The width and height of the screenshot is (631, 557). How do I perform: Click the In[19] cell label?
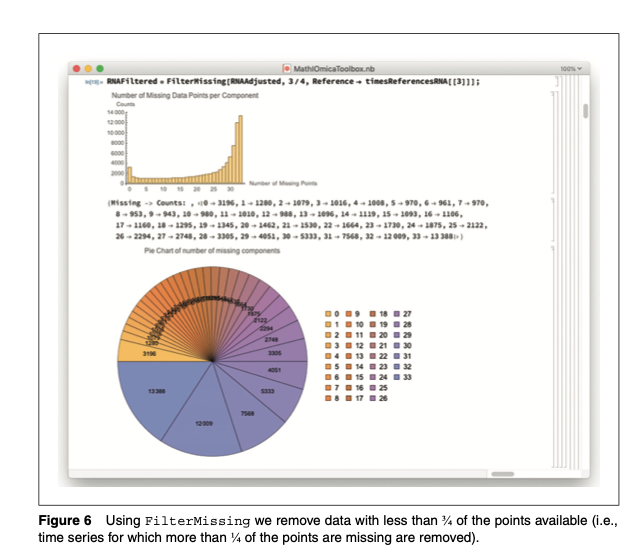tap(94, 82)
